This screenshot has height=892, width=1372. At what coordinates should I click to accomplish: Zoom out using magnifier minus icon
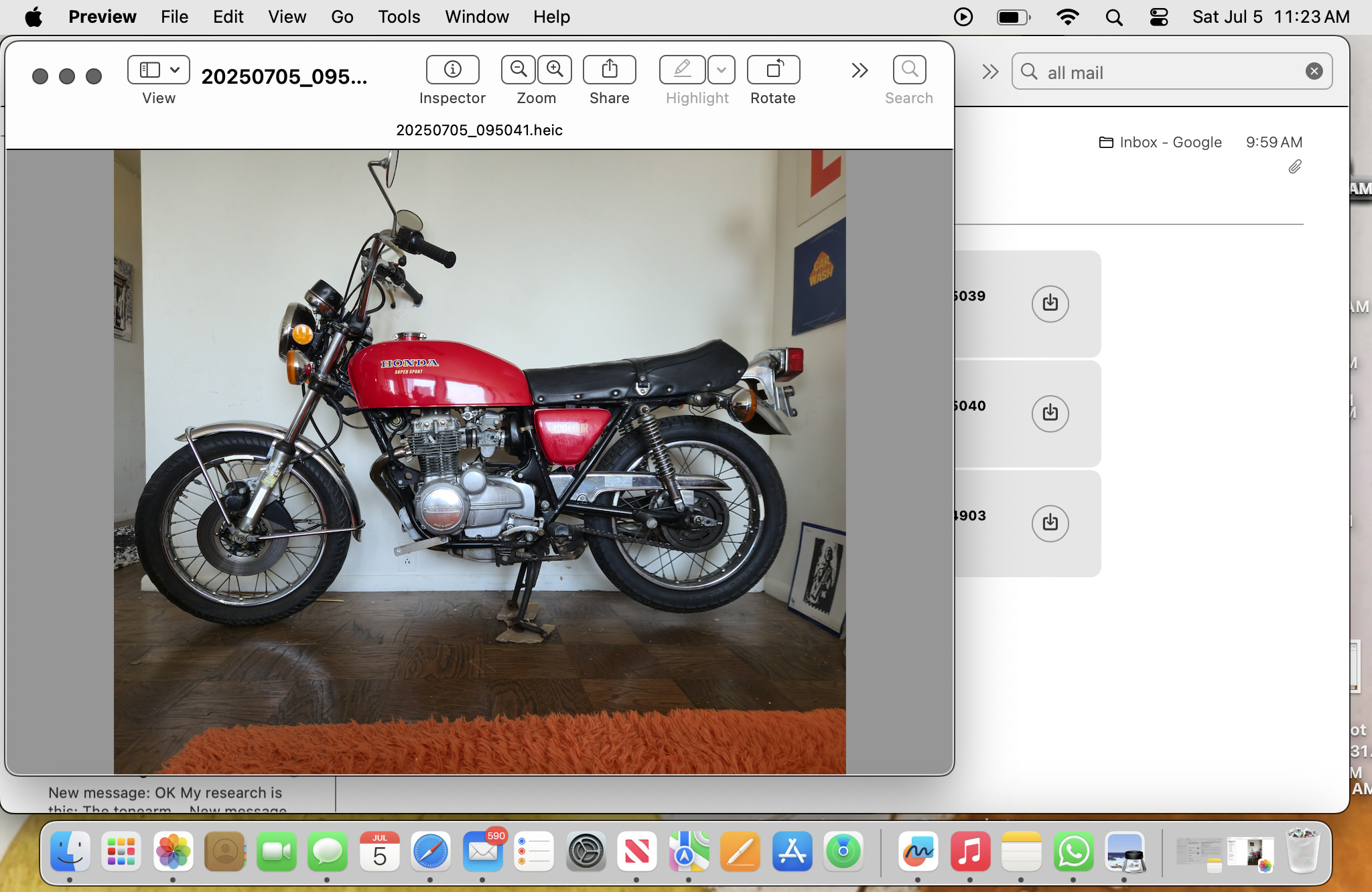(519, 70)
